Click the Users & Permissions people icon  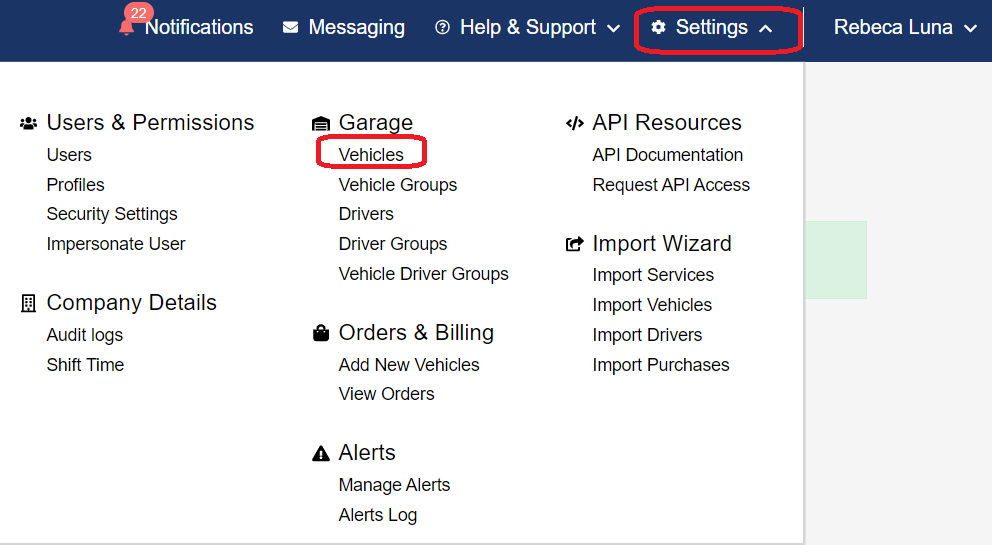28,123
